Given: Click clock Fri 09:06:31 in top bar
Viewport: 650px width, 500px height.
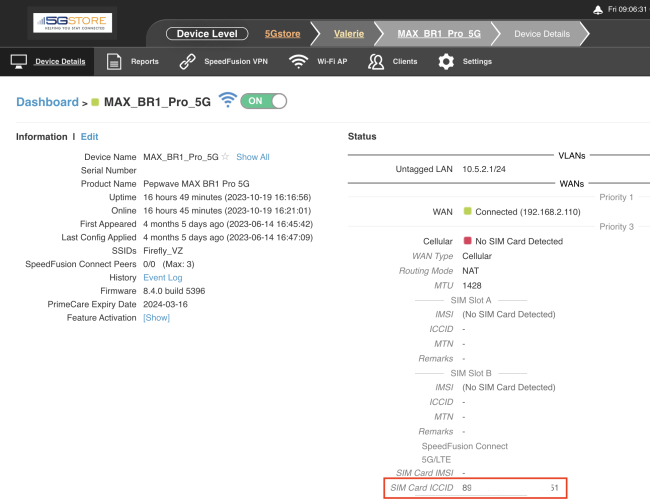Looking at the screenshot, I should click(x=627, y=9).
